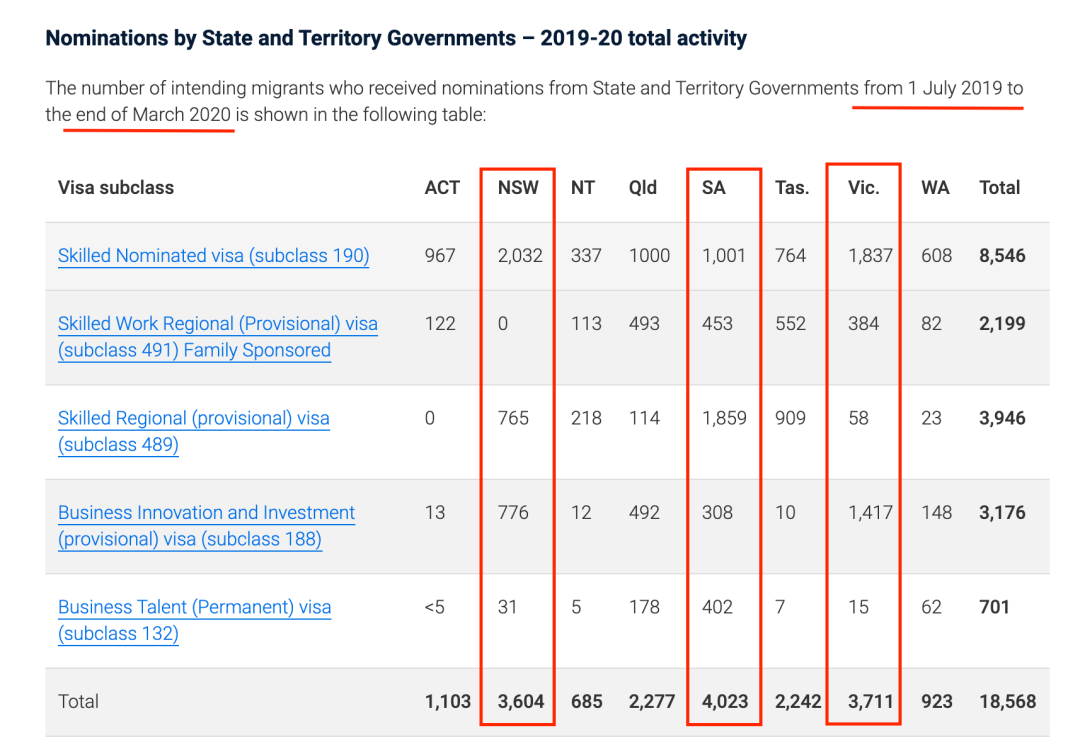Image resolution: width=1080 pixels, height=752 pixels.
Task: Select the 1,837 Vic. value
Action: [x=871, y=255]
